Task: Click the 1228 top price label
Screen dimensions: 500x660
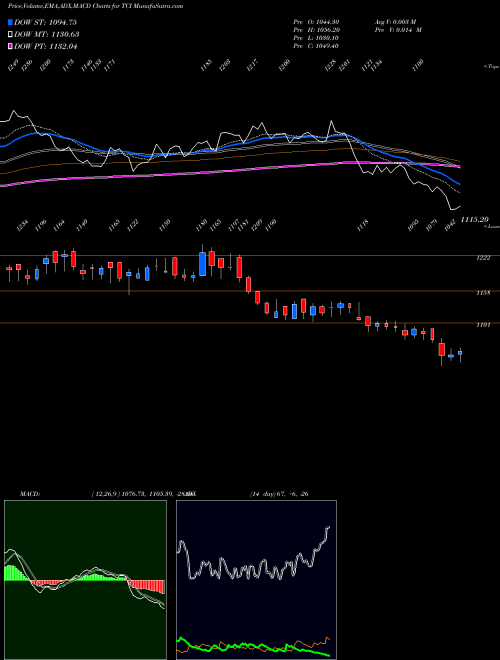Action: tap(330, 65)
